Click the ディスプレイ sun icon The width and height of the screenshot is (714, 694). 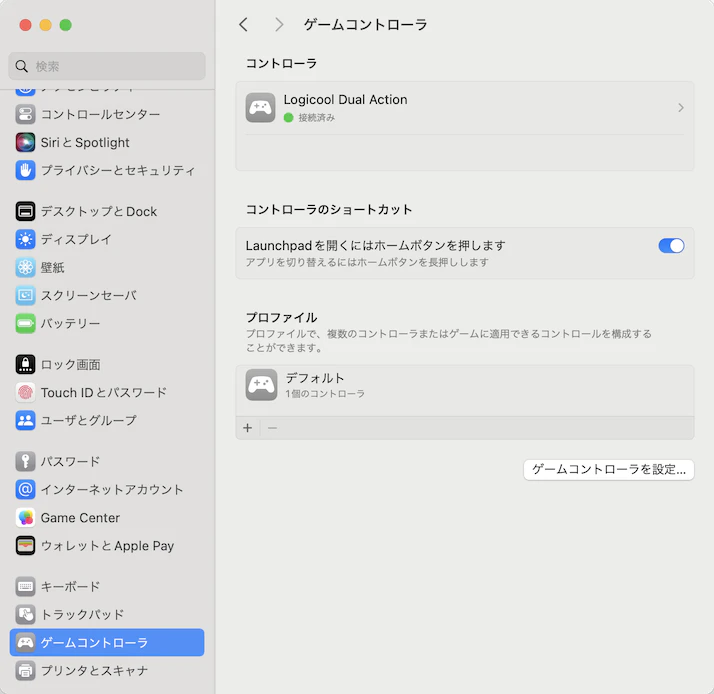tap(25, 240)
